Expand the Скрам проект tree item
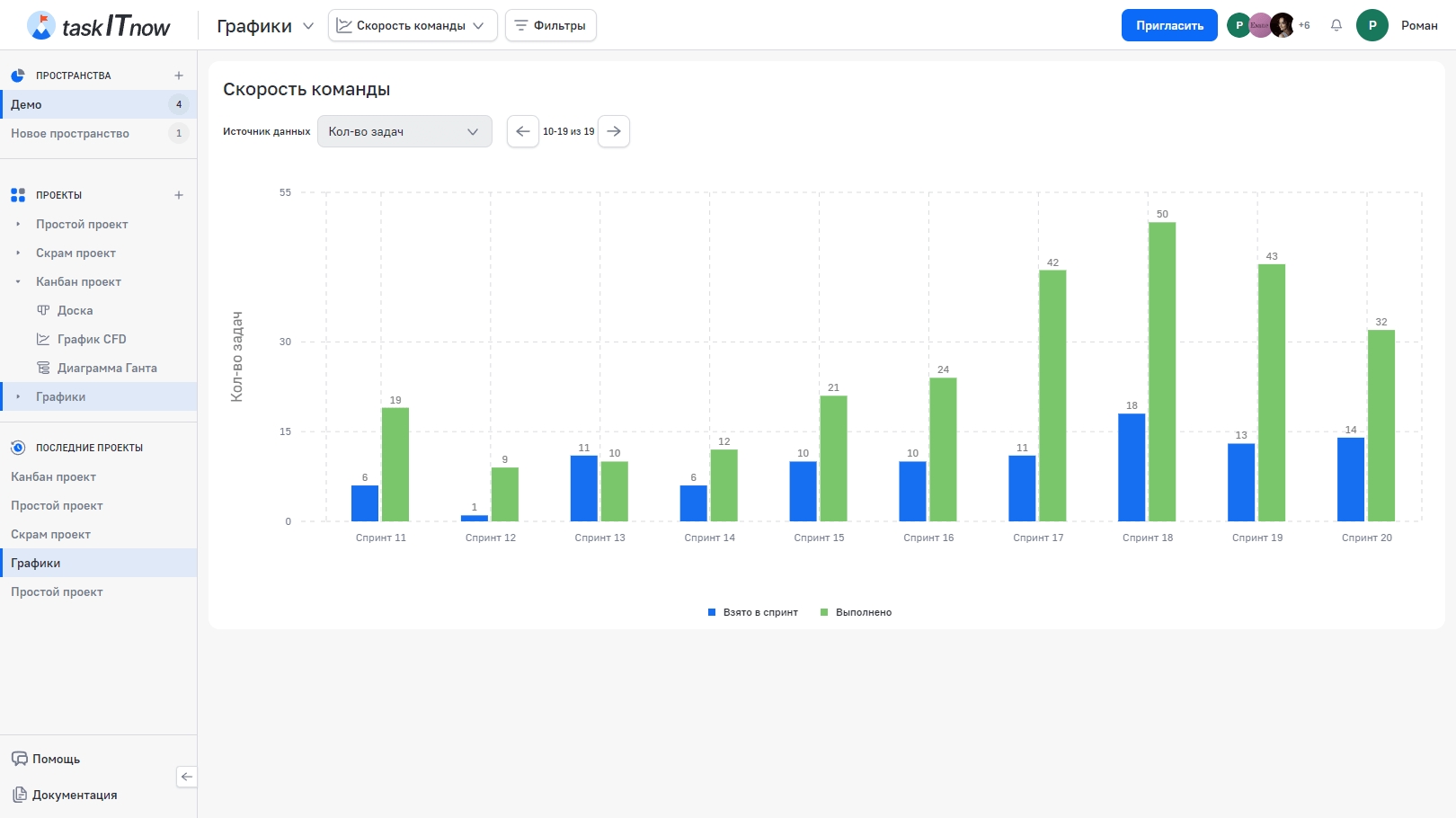This screenshot has width=1456, height=818. click(x=18, y=253)
